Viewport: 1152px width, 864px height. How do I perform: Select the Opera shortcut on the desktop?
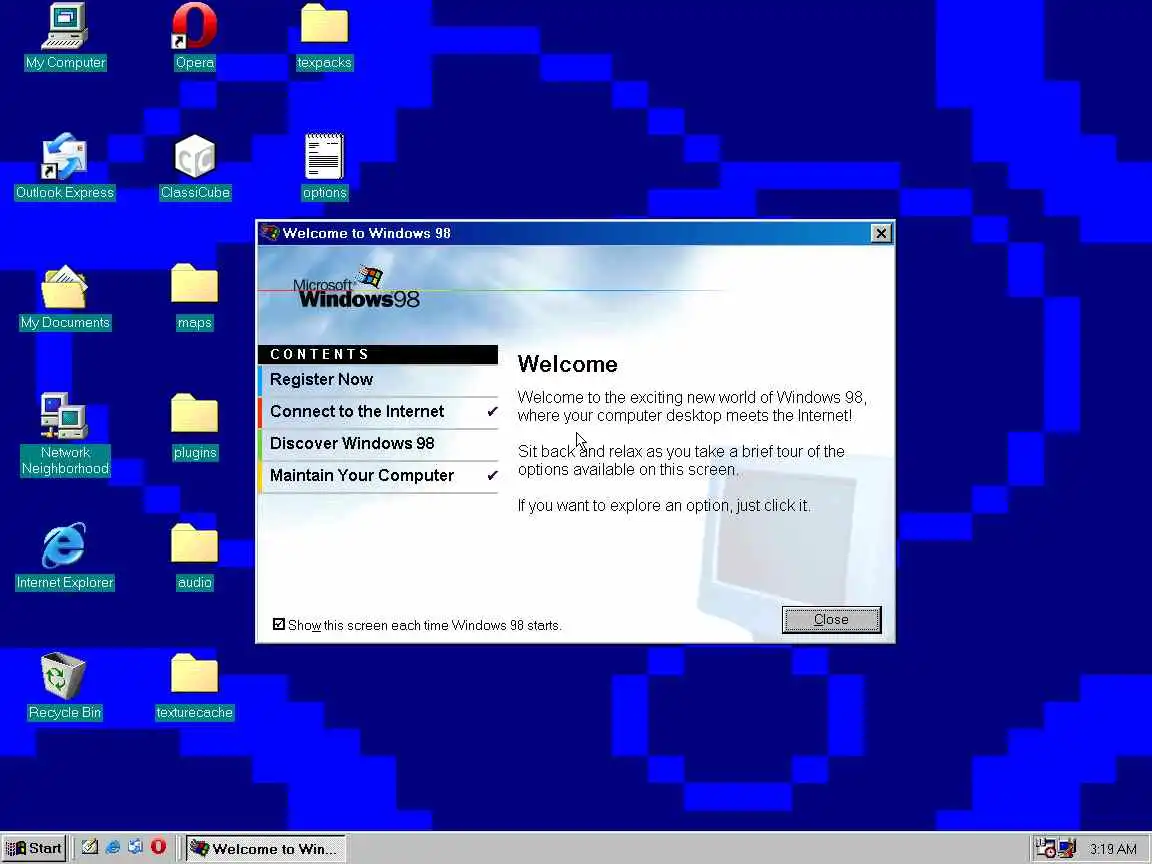pyautogui.click(x=195, y=36)
